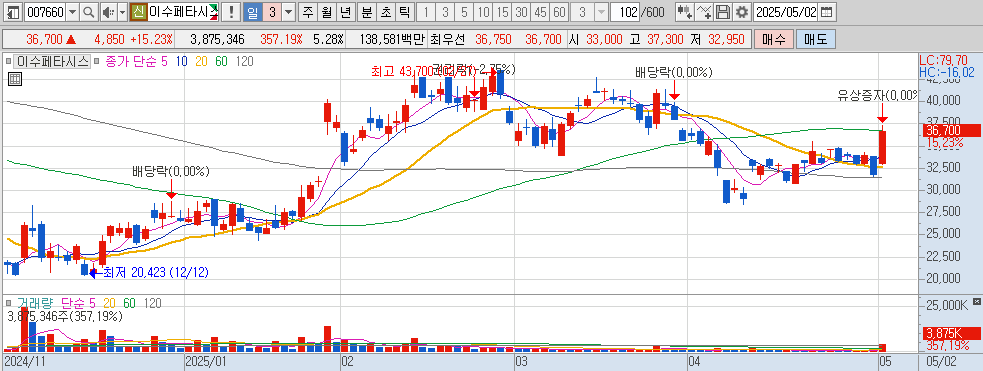
Task: Click the HC:-16.02 indicator text
Action: (x=947, y=73)
